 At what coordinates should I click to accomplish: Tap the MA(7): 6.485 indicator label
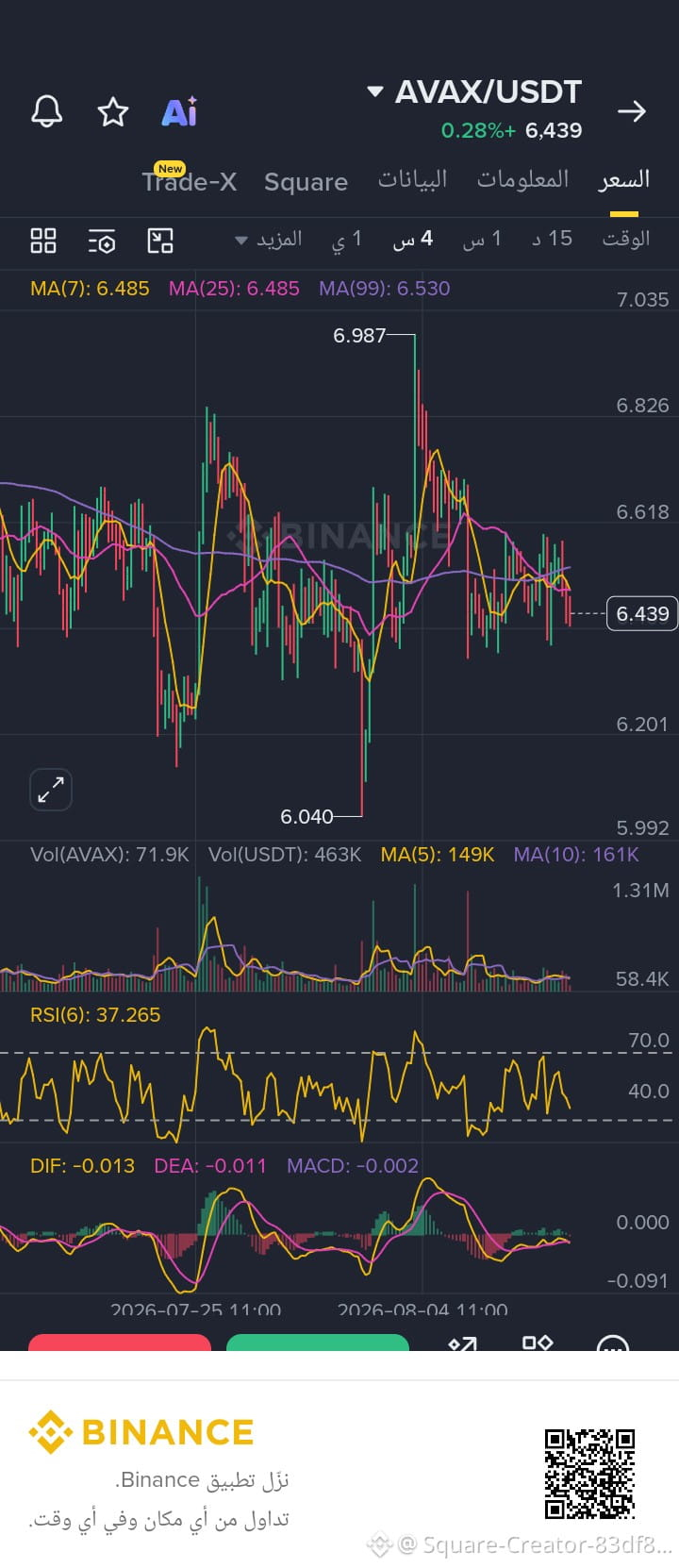[90, 289]
